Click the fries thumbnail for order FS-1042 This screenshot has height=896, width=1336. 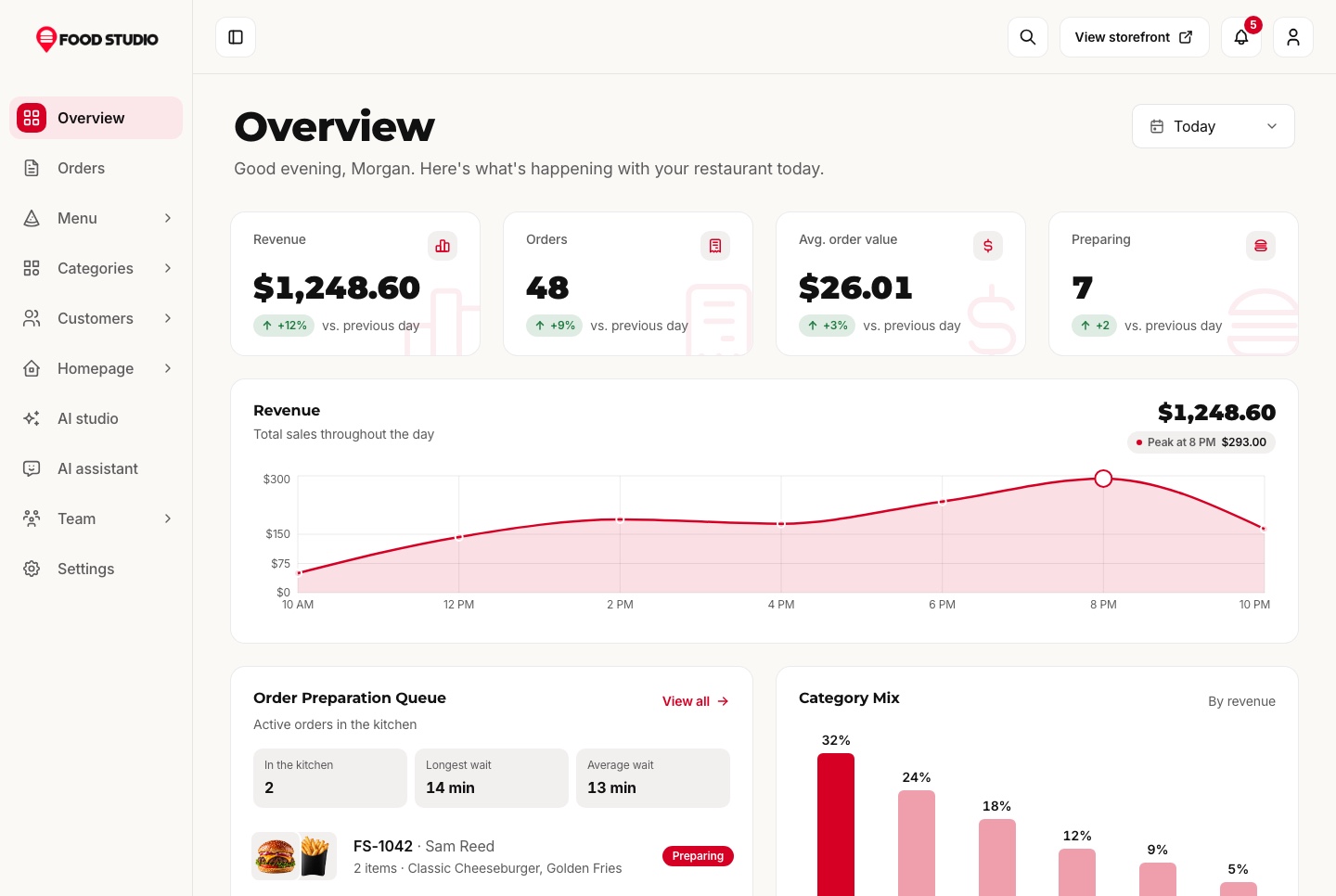point(316,856)
